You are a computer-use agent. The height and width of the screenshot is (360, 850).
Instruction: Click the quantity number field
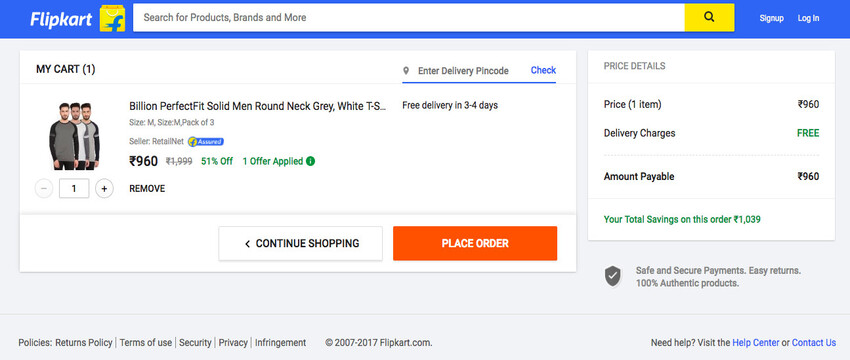click(74, 189)
